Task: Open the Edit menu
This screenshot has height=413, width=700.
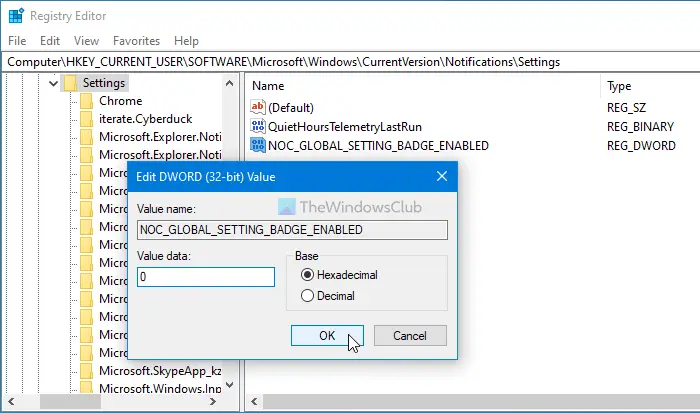Action: [50, 41]
